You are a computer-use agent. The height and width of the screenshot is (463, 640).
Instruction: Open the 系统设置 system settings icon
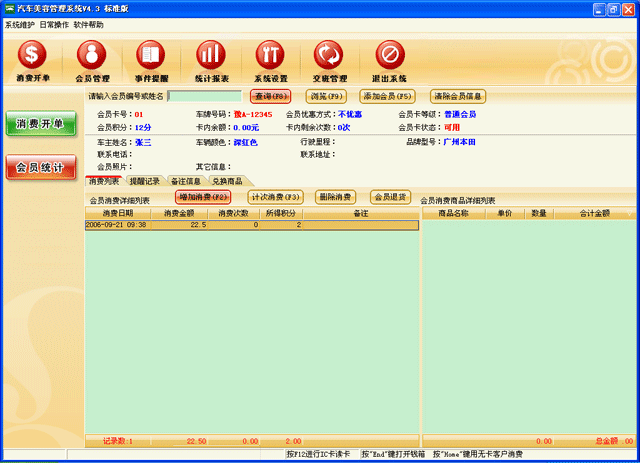[270, 60]
